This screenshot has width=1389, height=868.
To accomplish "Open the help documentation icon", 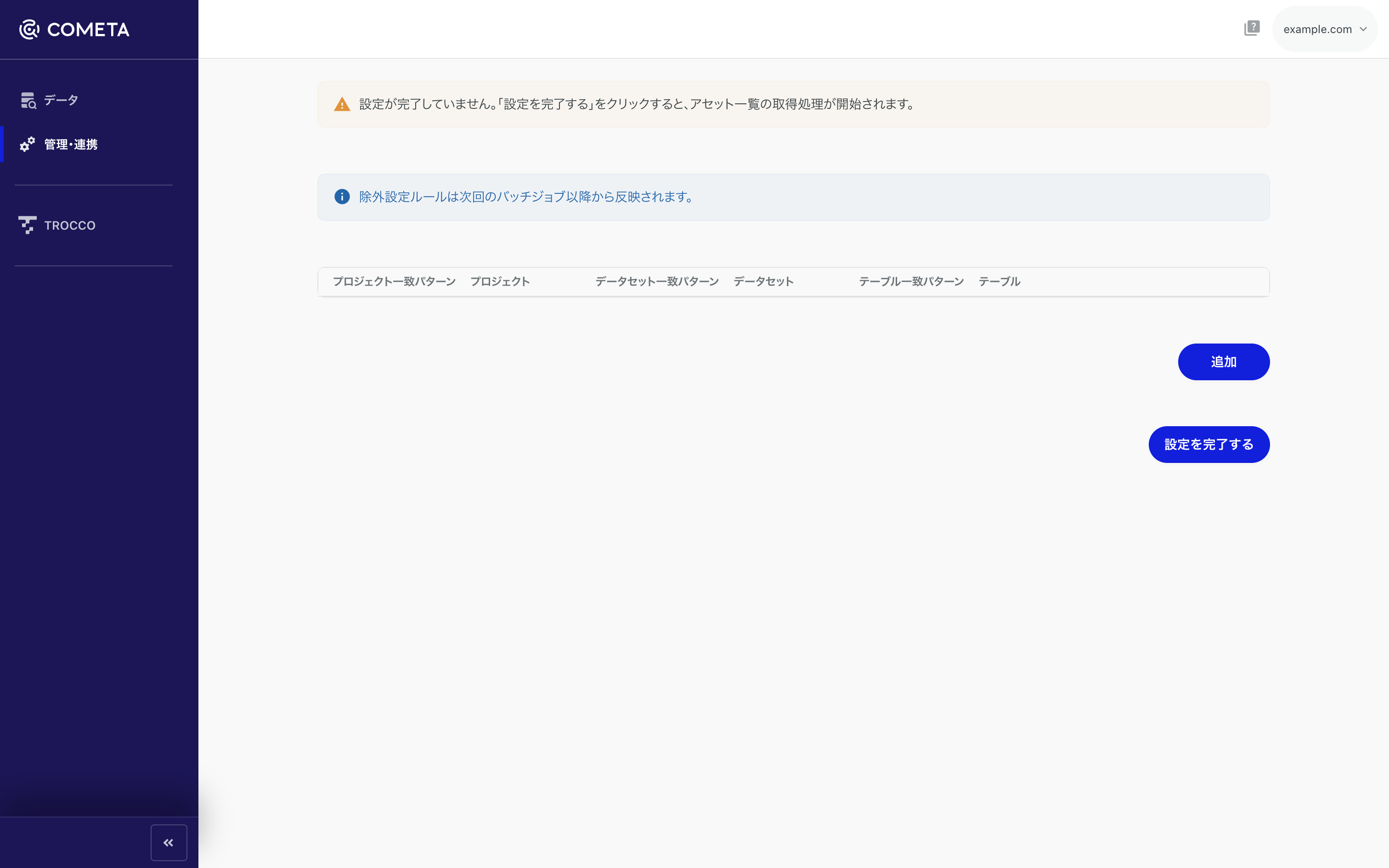I will click(1252, 28).
